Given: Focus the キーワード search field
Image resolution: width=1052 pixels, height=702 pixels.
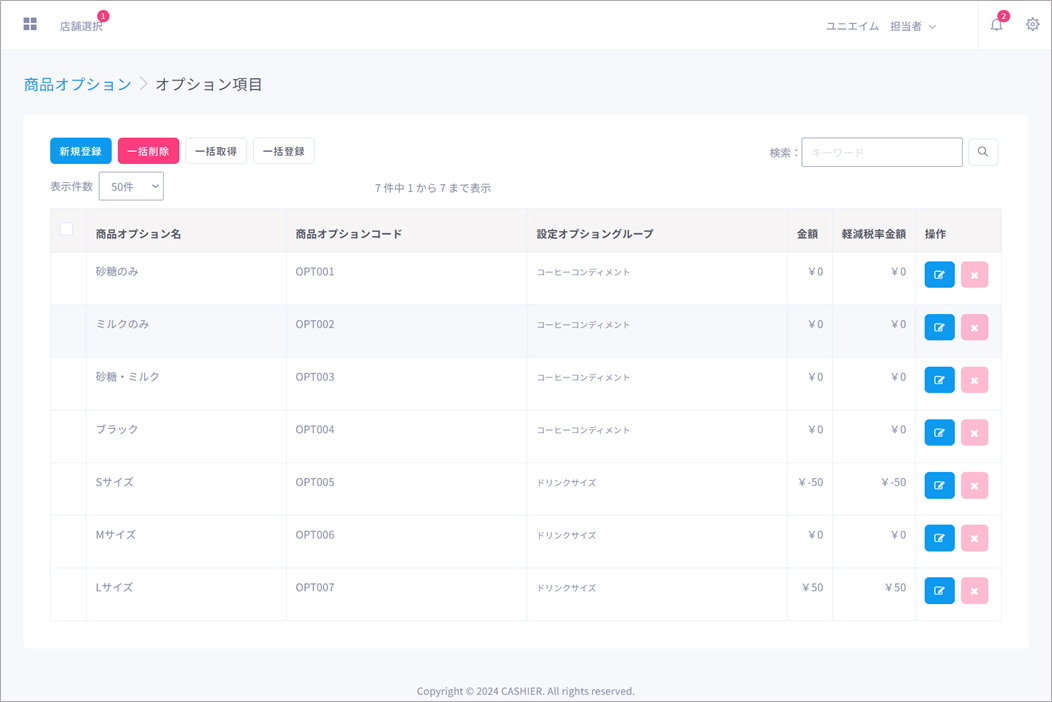Looking at the screenshot, I should [882, 152].
